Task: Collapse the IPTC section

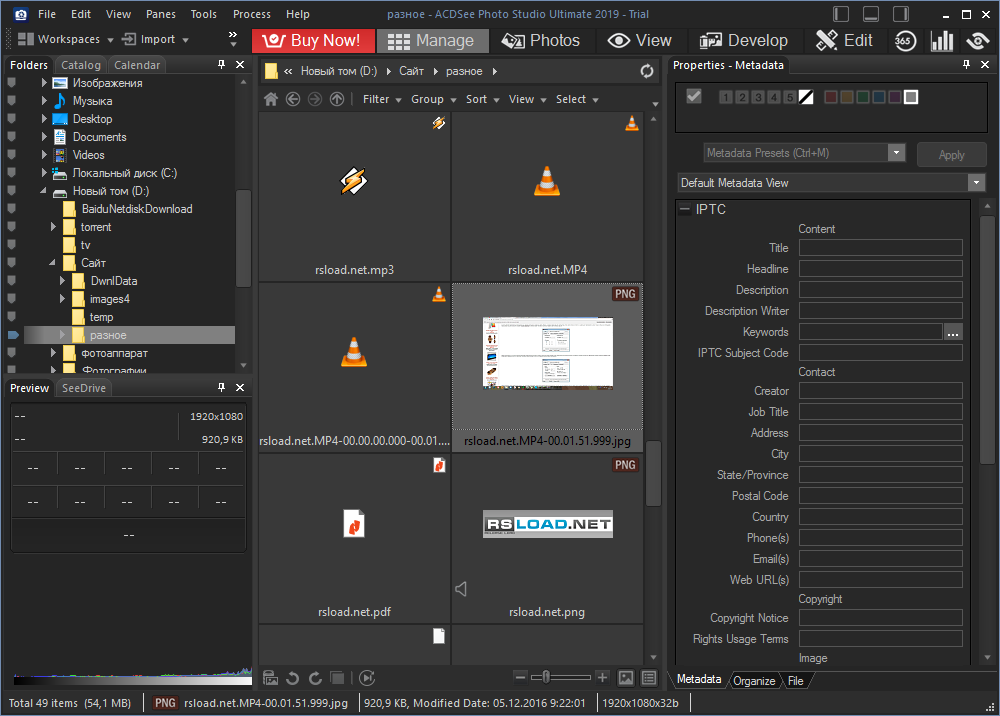Action: point(685,209)
